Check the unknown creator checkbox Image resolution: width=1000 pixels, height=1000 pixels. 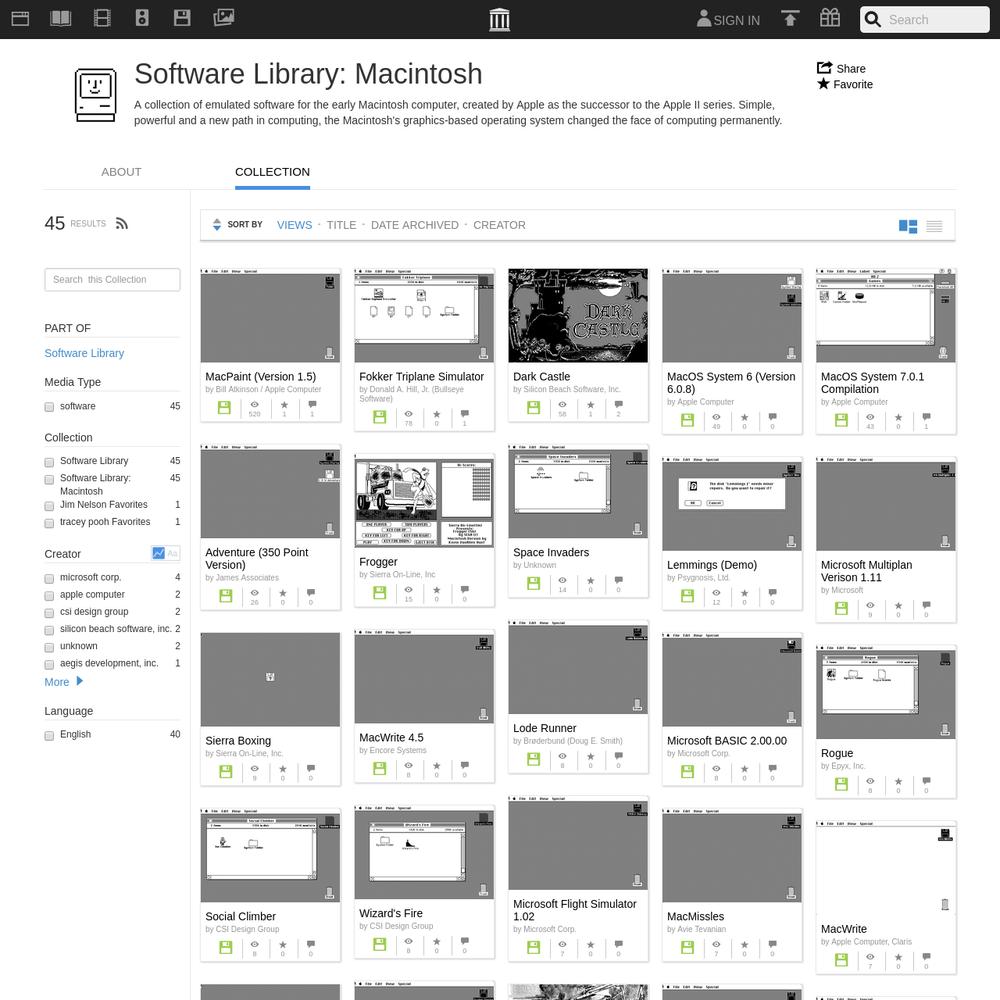click(x=49, y=647)
